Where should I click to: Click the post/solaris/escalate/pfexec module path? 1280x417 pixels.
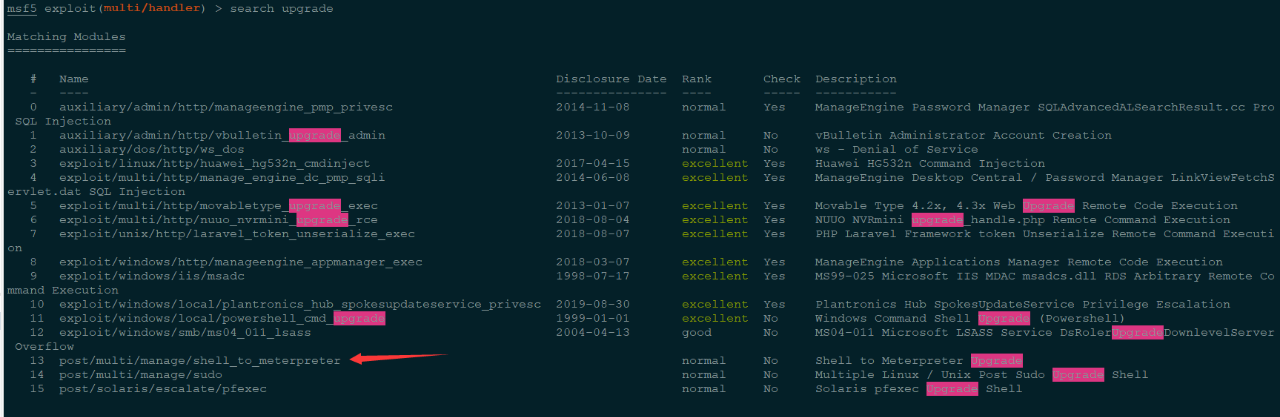(x=162, y=388)
